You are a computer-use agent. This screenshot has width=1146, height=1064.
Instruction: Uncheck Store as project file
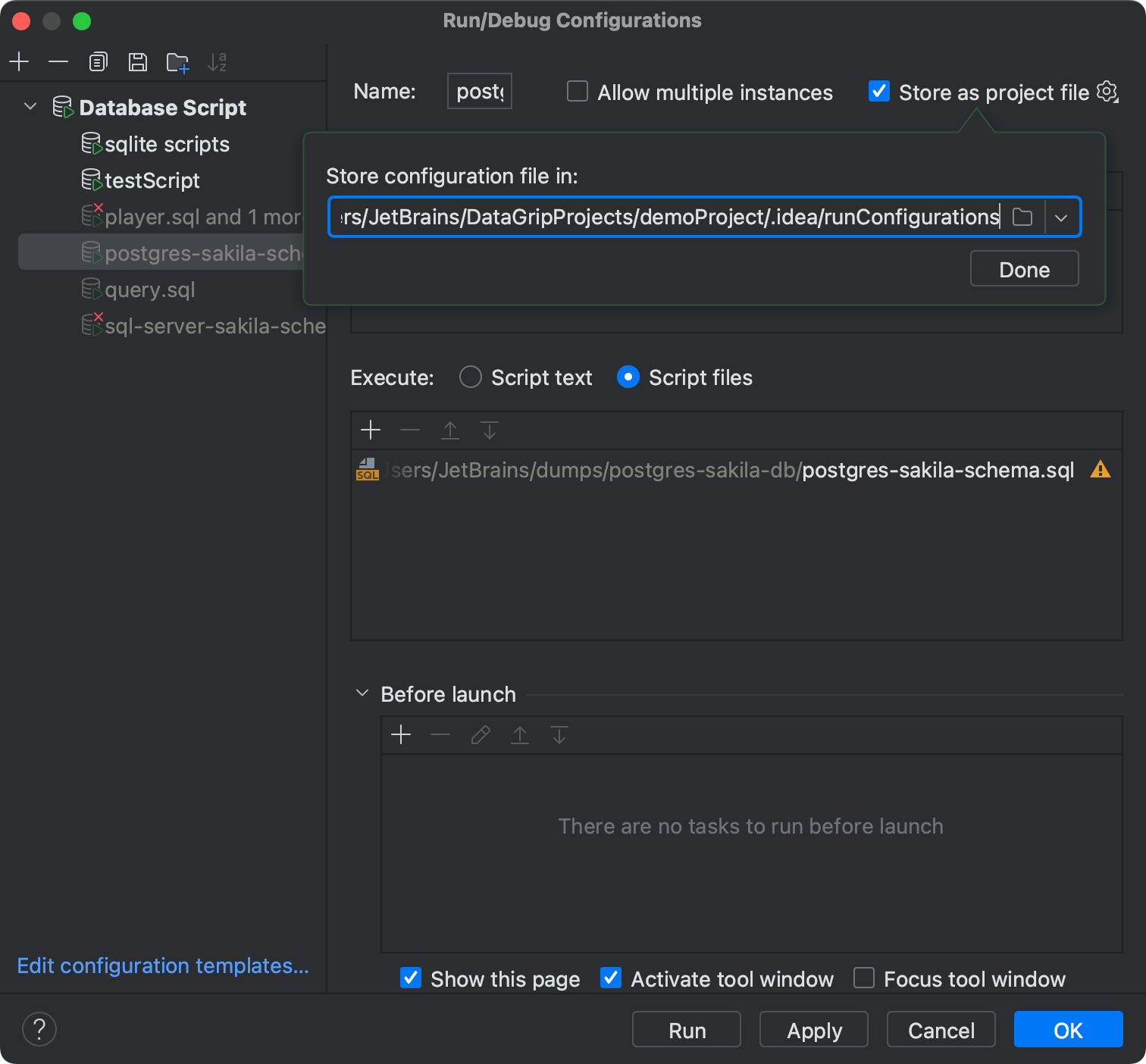[x=878, y=91]
